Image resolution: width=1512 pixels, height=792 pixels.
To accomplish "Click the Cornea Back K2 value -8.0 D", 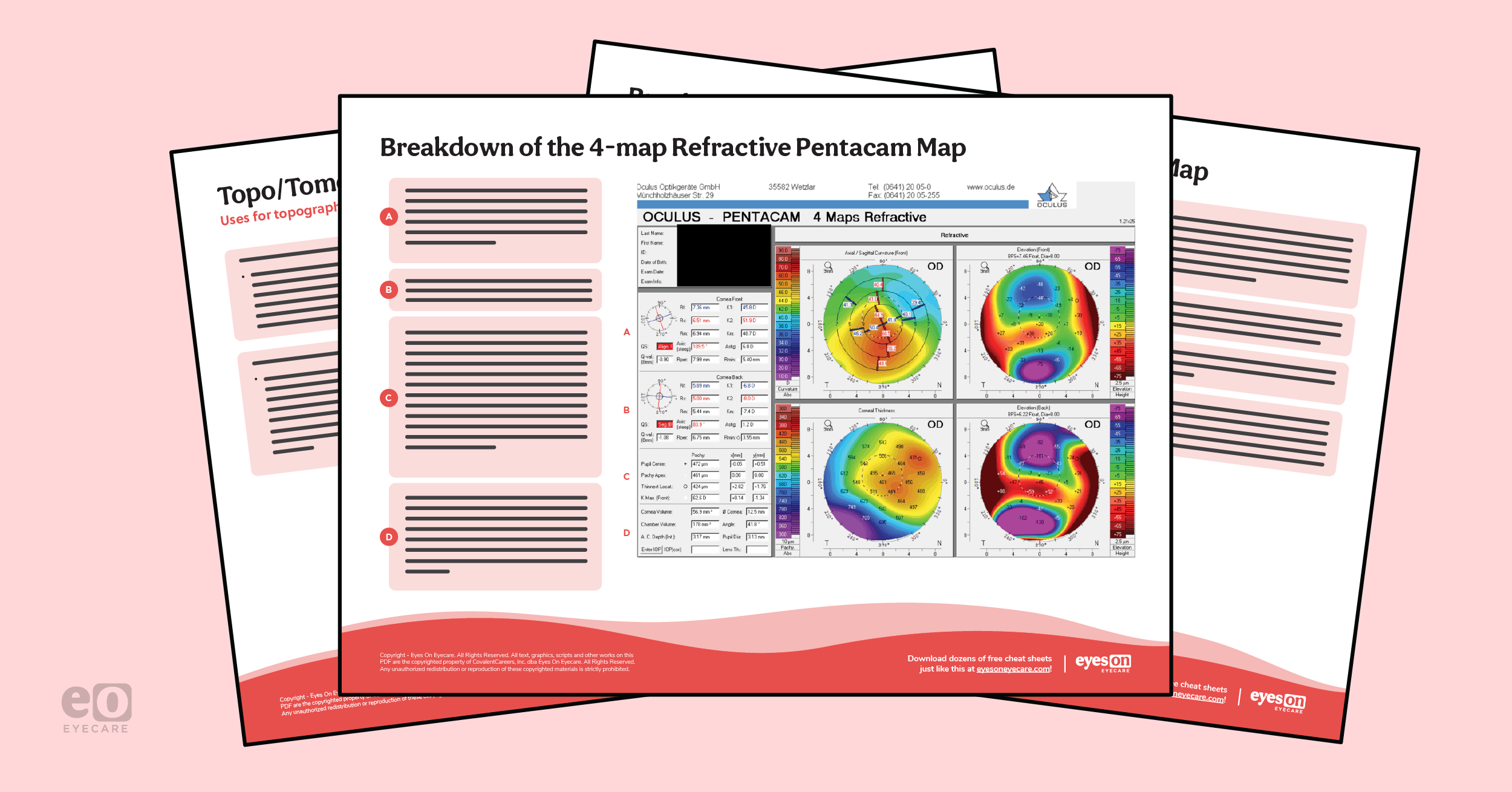I will pyautogui.click(x=754, y=399).
